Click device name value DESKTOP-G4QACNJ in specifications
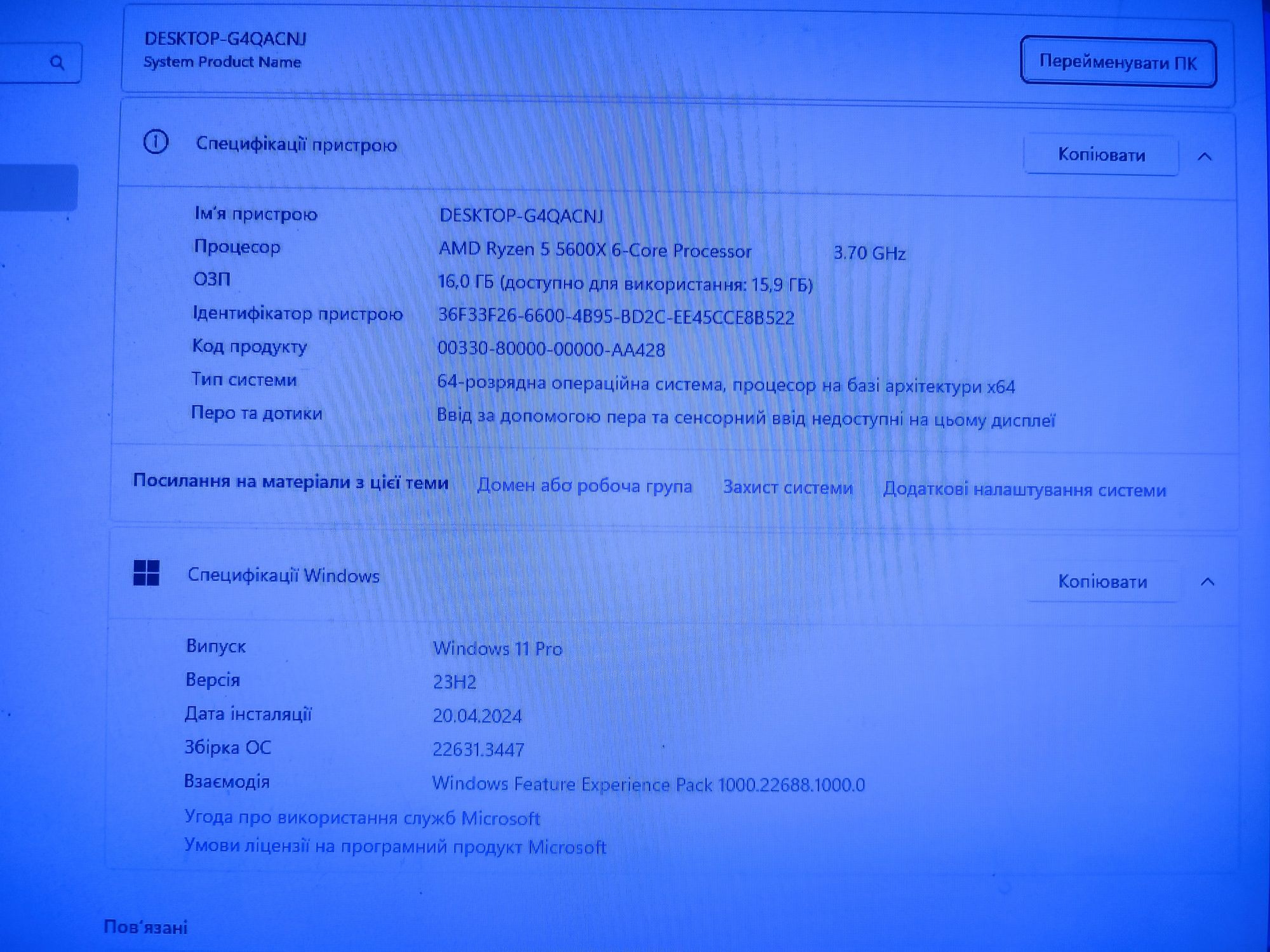 click(x=521, y=216)
